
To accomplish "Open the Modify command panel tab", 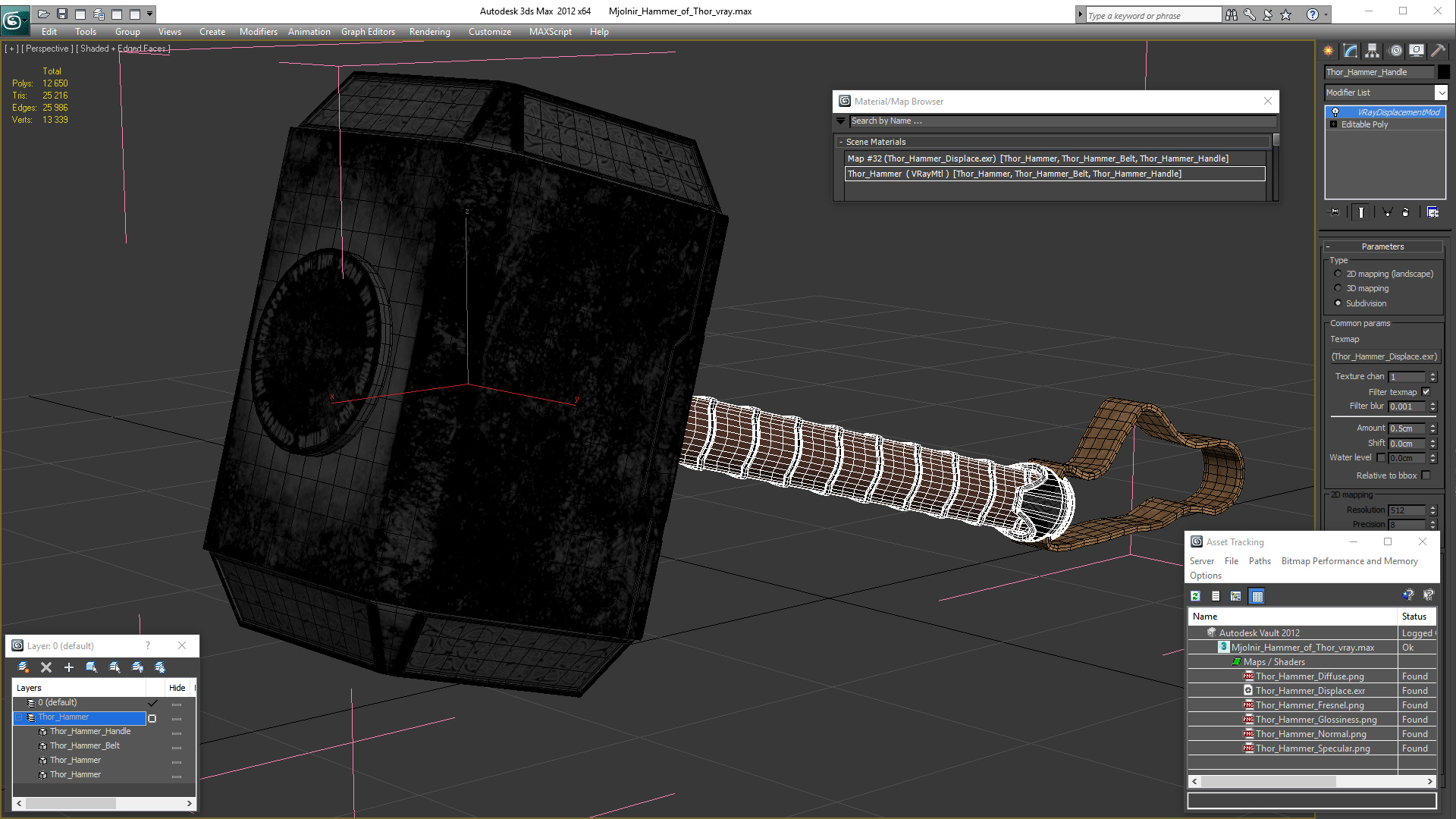I will tap(1351, 51).
